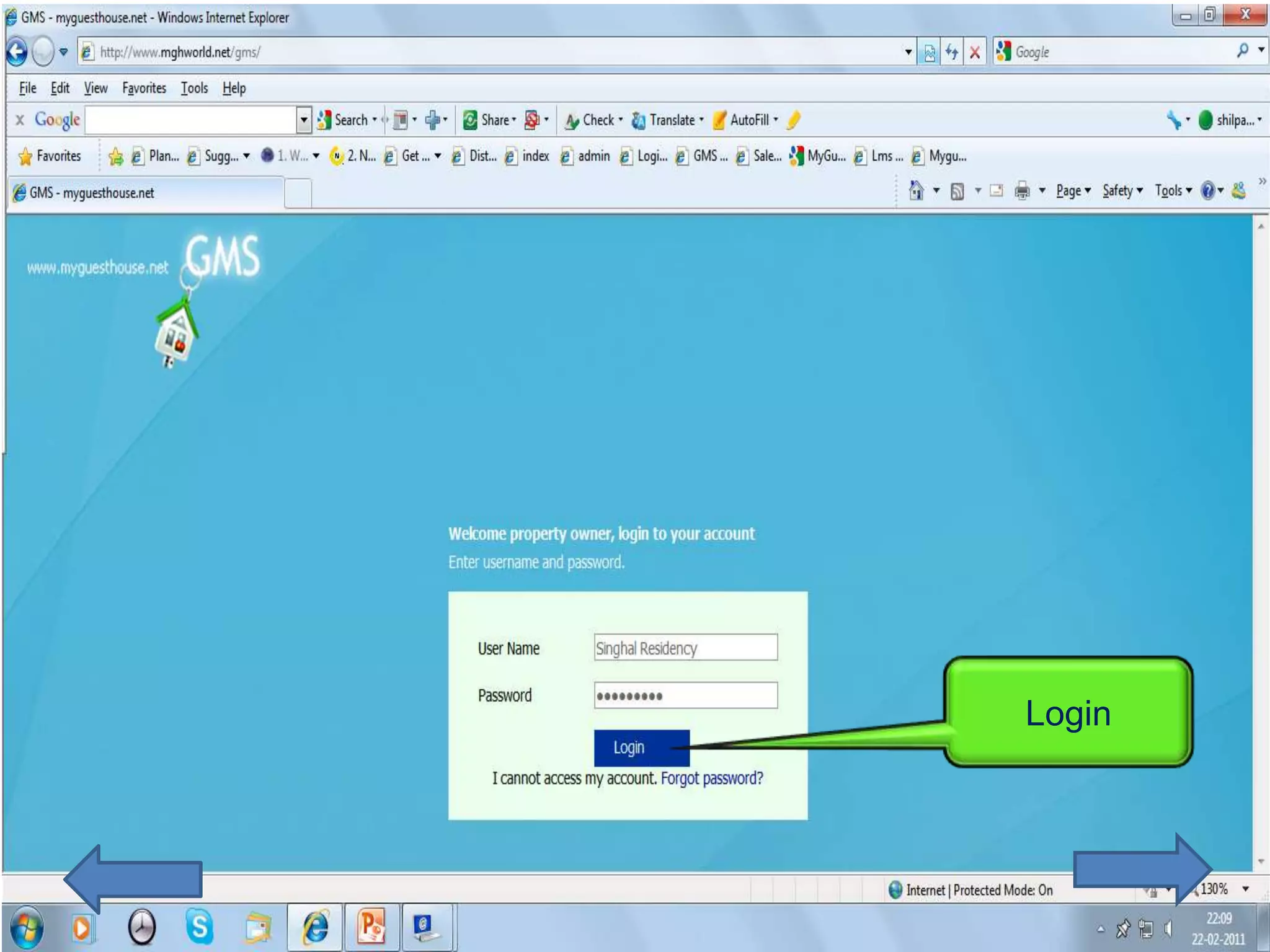Click the Help question mark icon
The width and height of the screenshot is (1270, 952).
tap(1207, 191)
